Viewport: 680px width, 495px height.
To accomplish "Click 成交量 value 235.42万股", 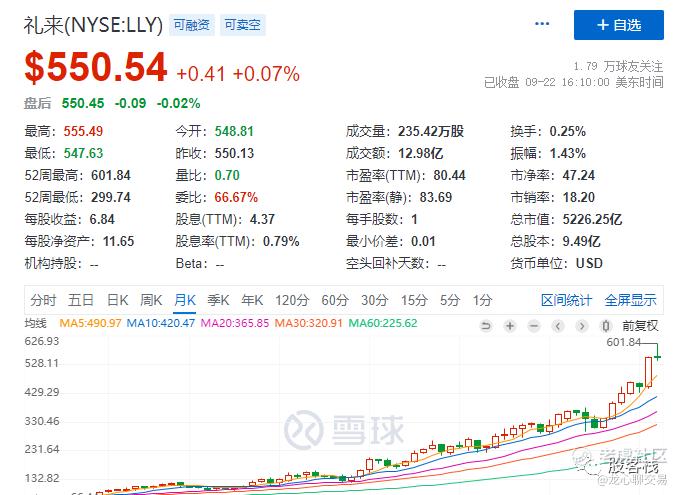I will [x=431, y=131].
